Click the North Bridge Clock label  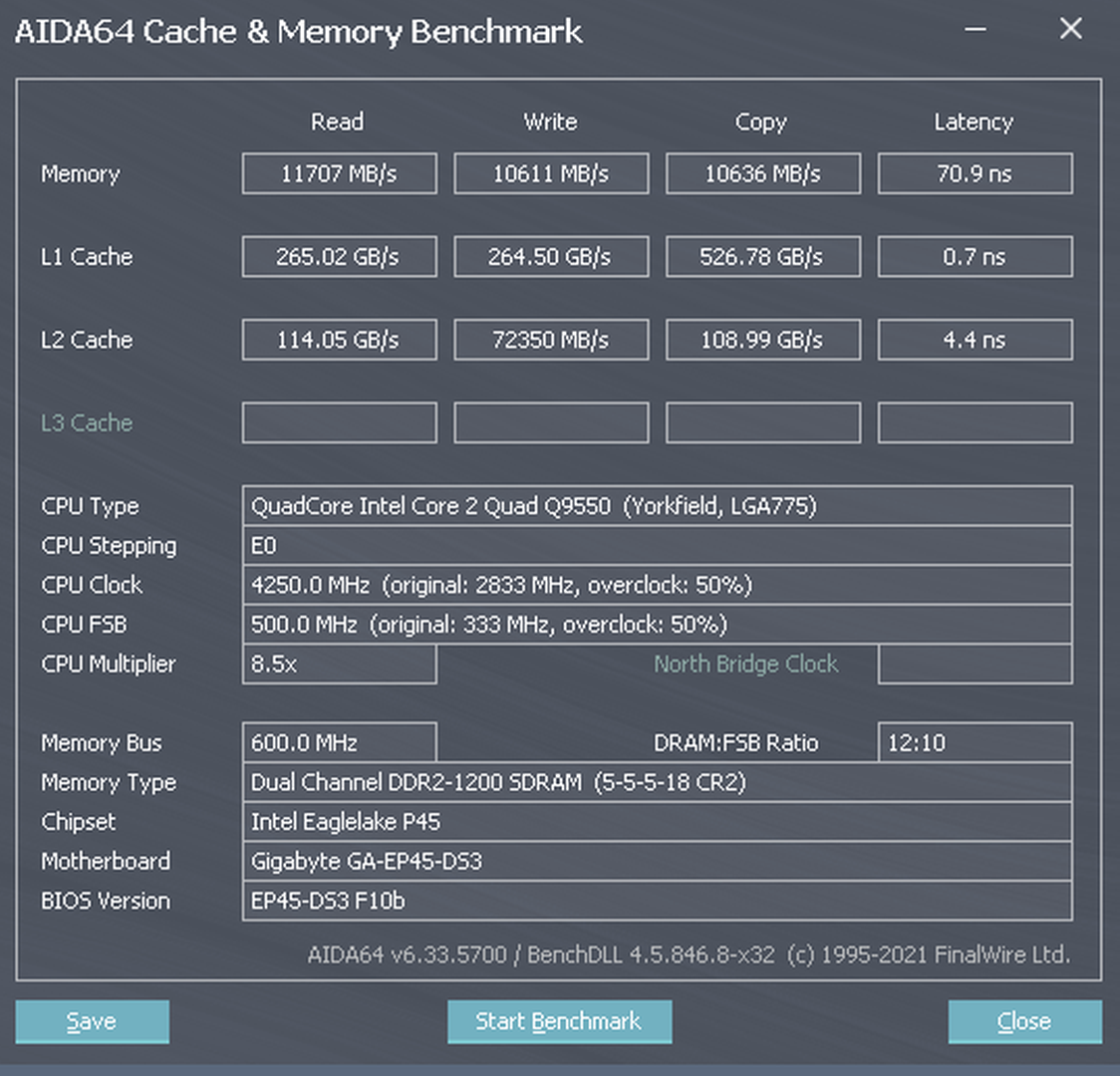(746, 665)
